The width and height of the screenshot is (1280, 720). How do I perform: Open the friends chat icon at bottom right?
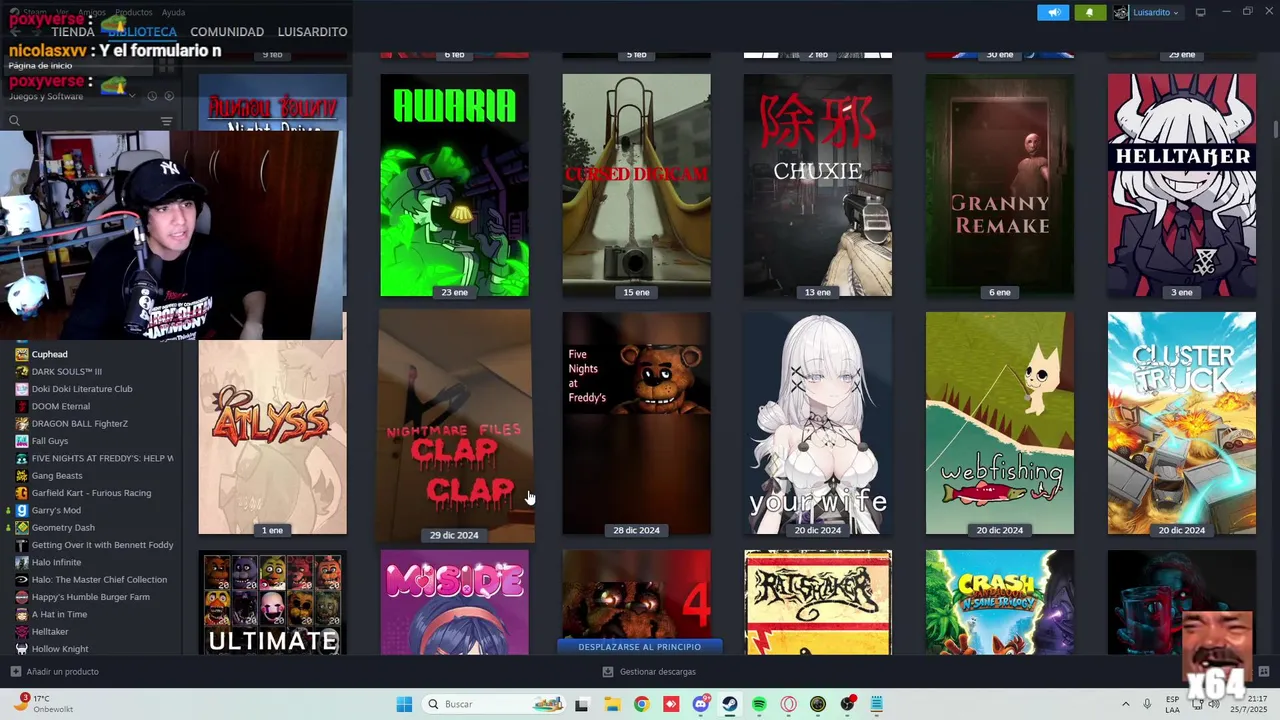point(1263,672)
